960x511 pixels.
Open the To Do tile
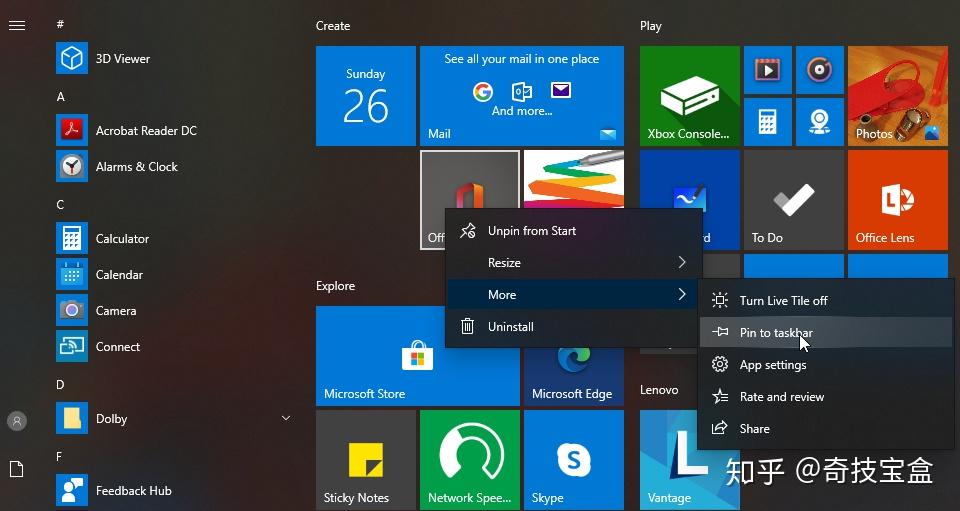pos(793,200)
